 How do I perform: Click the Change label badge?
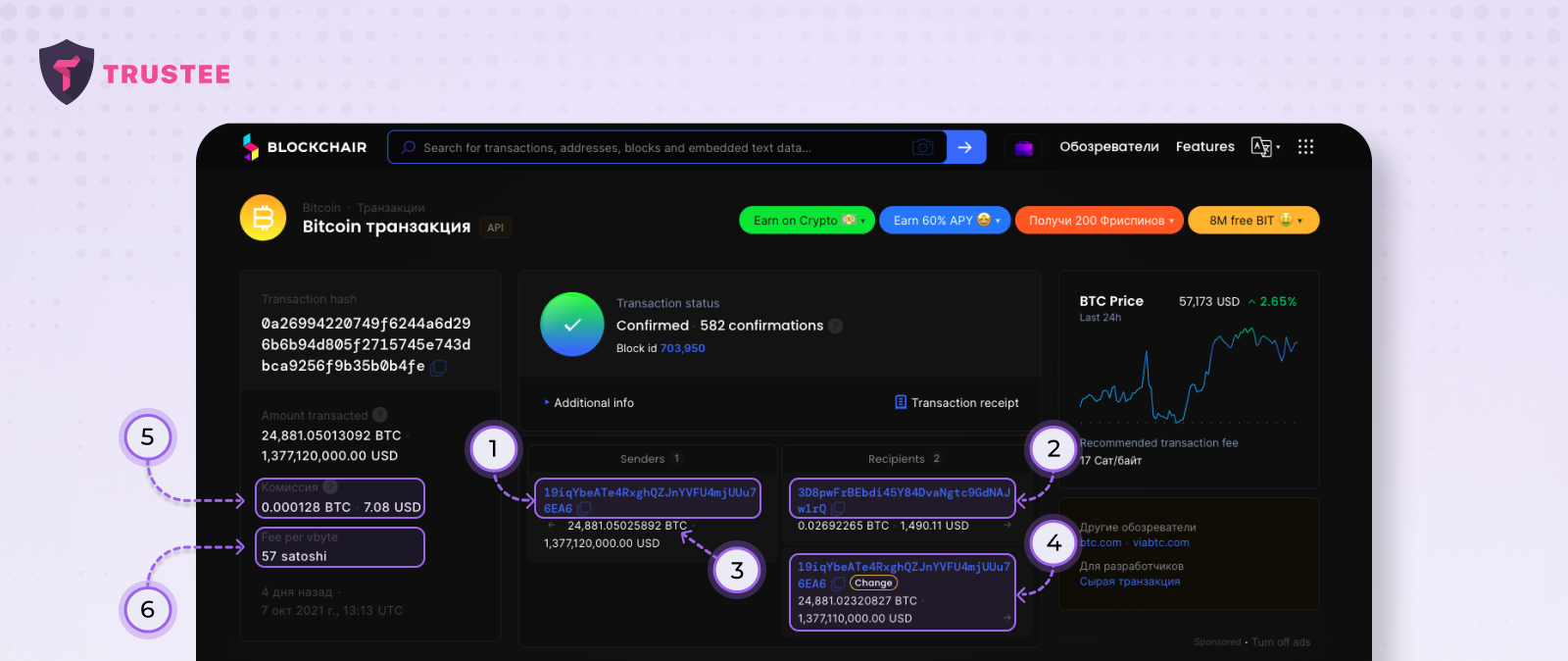coord(873,583)
